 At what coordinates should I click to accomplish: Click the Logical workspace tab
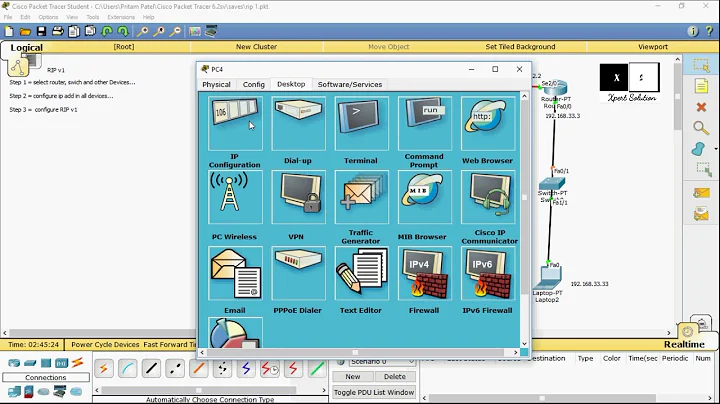pos(27,47)
